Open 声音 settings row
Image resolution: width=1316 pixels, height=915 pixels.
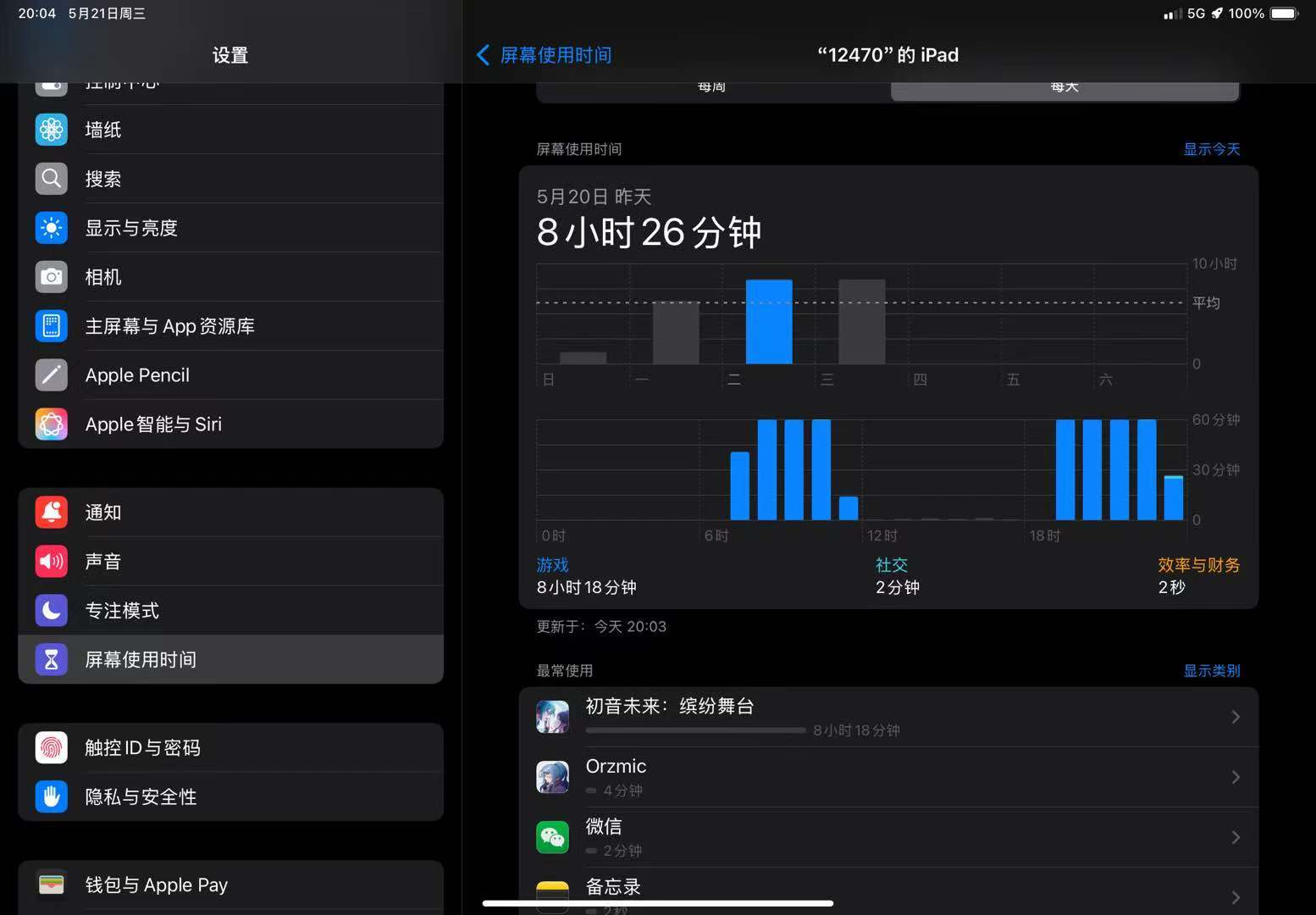[x=230, y=562]
